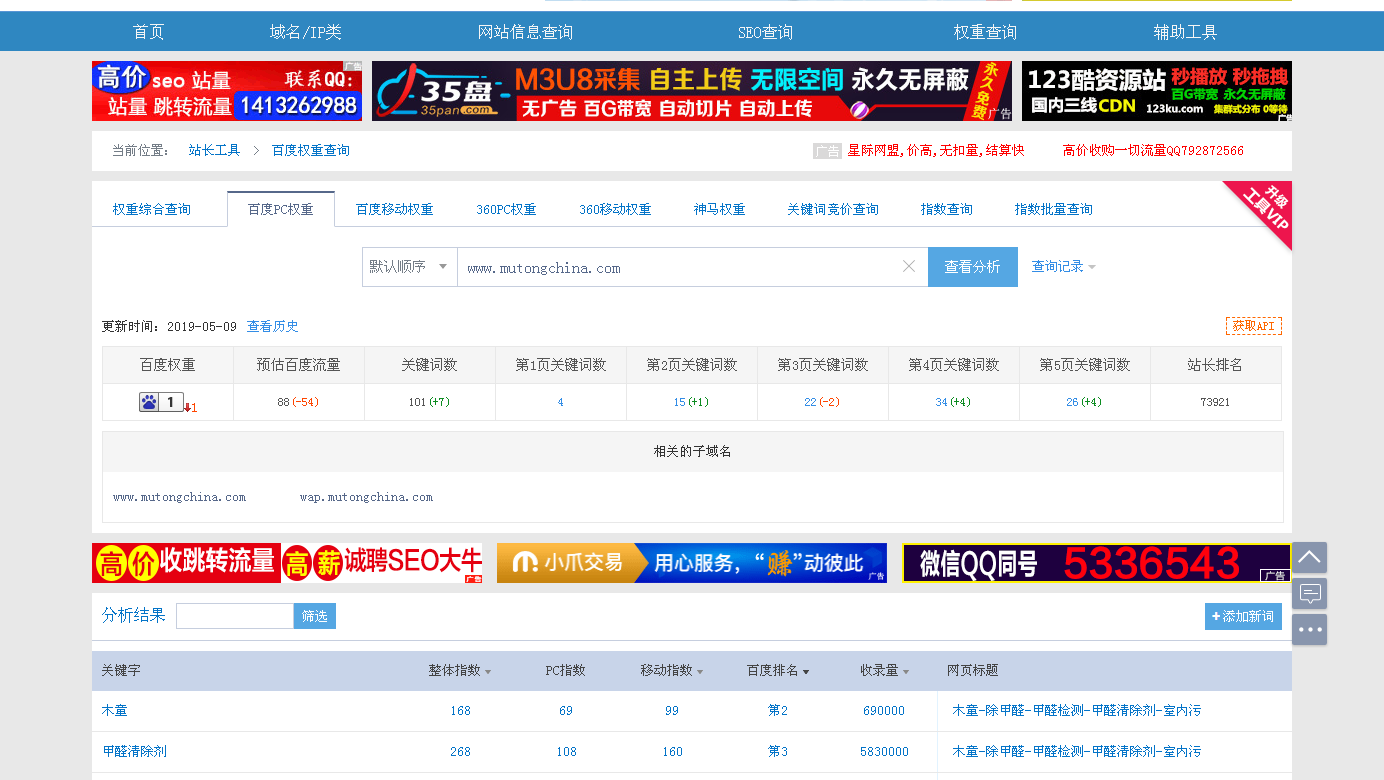Click 第5页关键词数 value 26
Screen dimensions: 1384x780
coord(1072,402)
